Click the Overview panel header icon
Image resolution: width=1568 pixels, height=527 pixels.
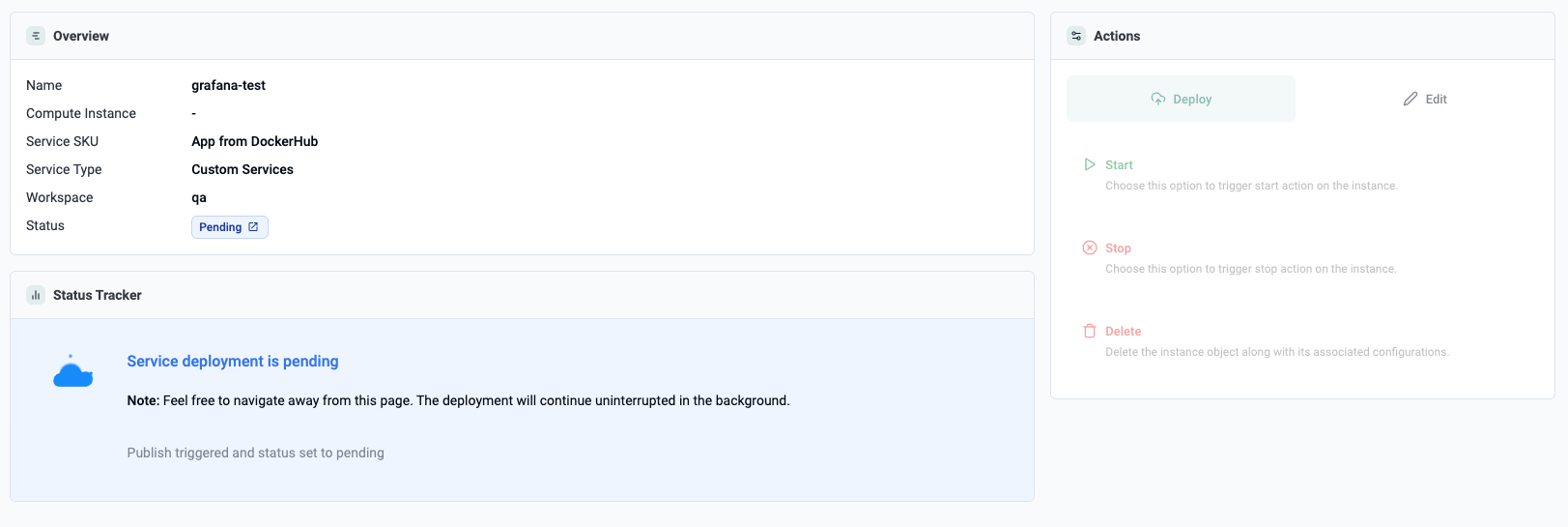(36, 36)
